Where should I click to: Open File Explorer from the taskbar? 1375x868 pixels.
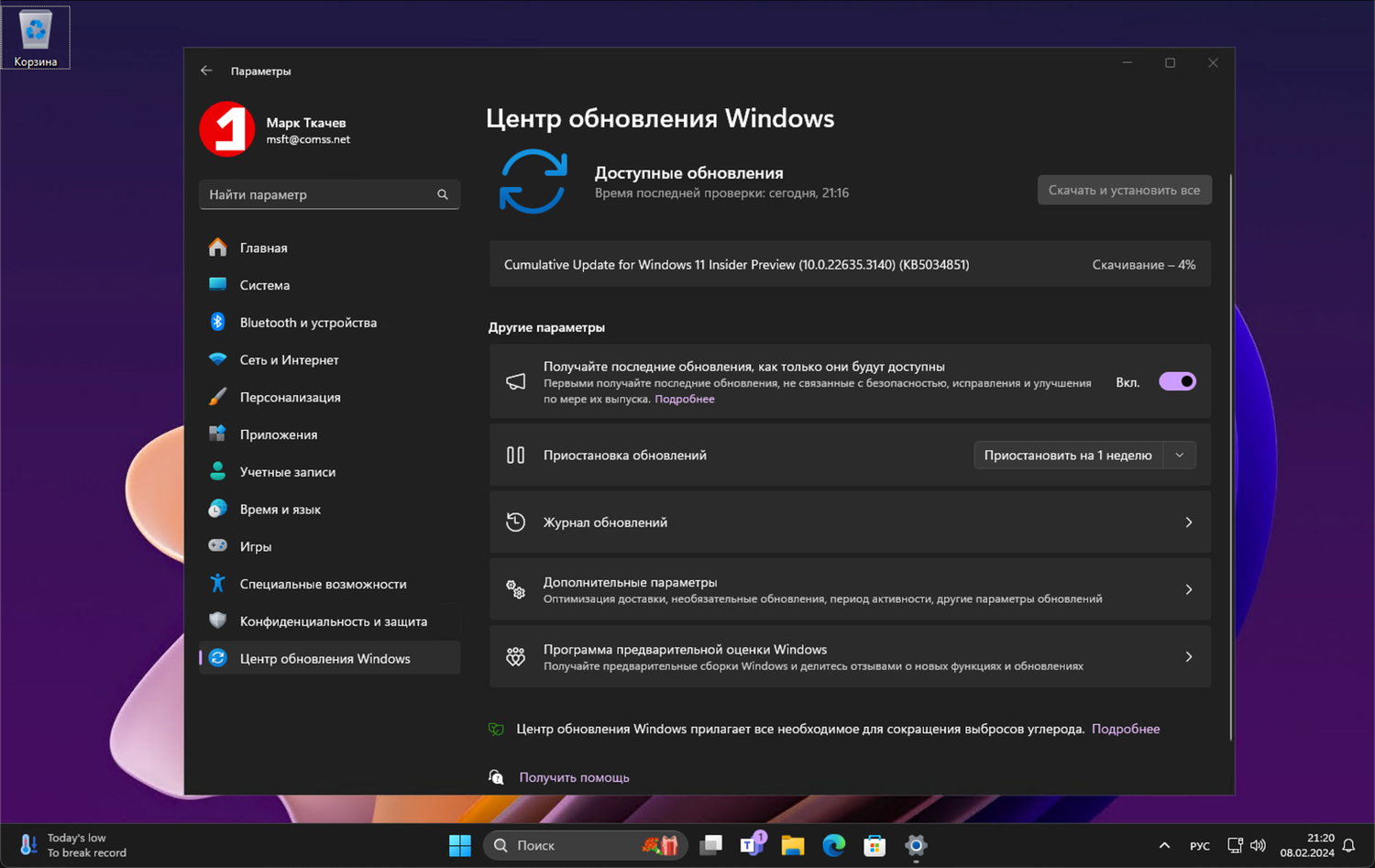(x=793, y=845)
